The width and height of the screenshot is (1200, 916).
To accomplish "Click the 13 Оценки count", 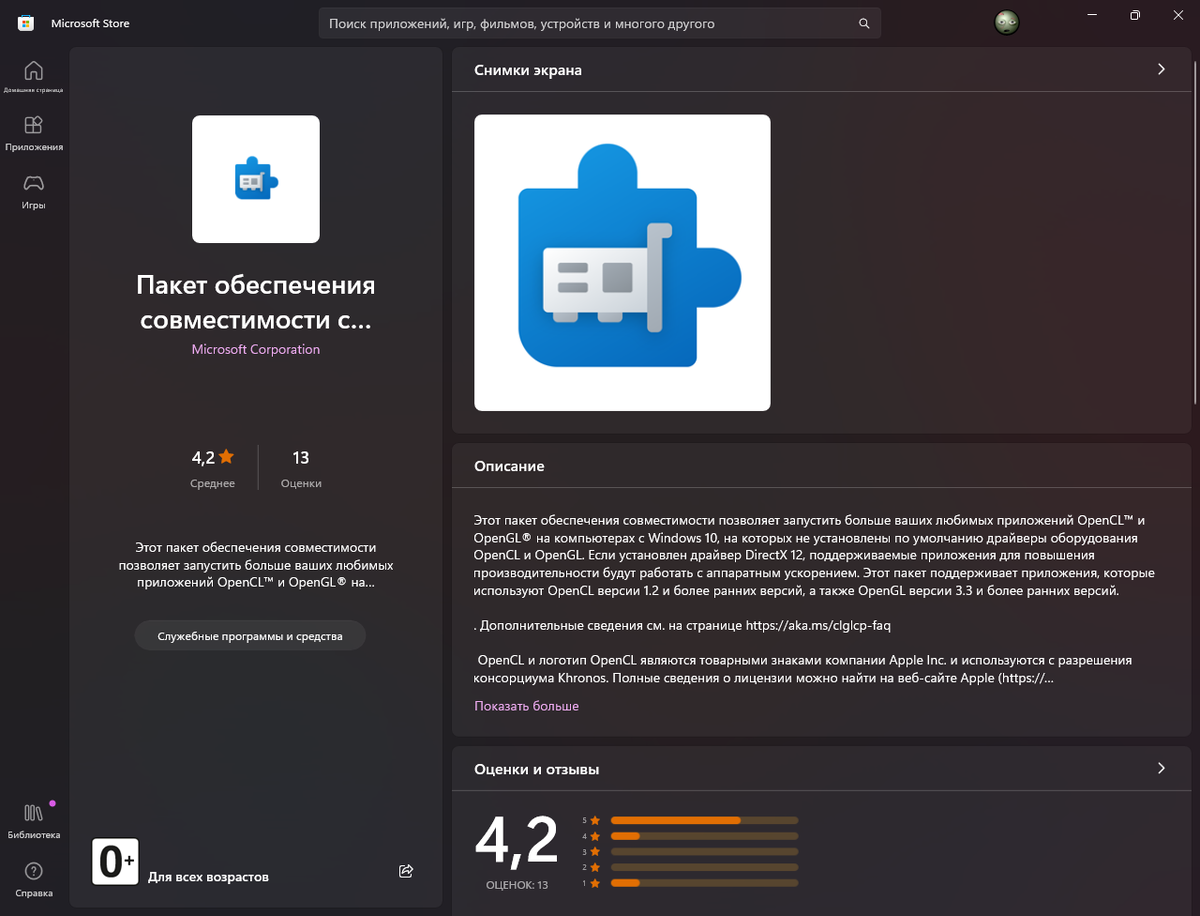I will (x=301, y=468).
